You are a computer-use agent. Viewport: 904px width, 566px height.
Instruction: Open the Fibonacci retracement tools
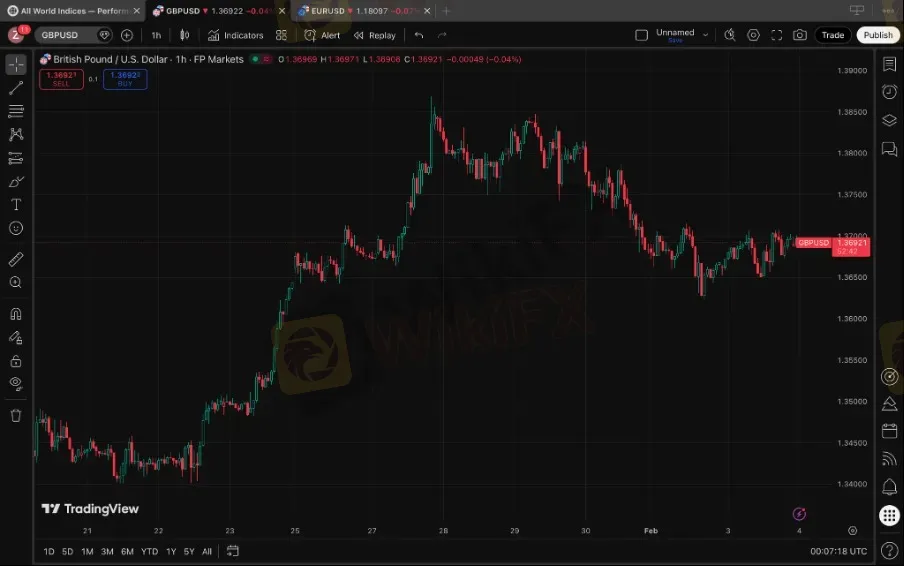click(16, 111)
